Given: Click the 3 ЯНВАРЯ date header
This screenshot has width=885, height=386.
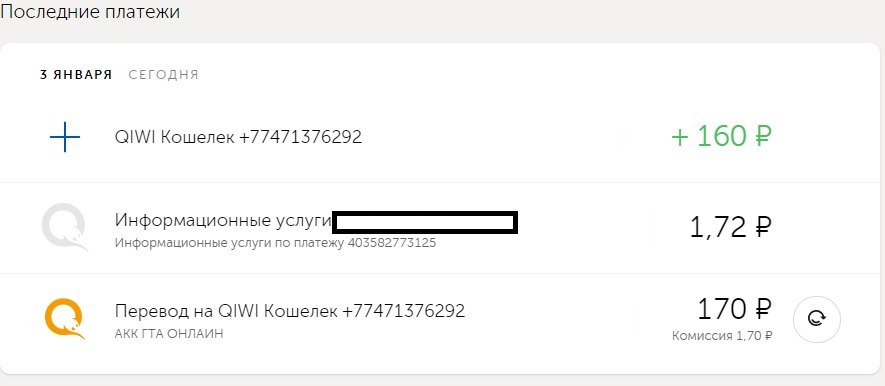Looking at the screenshot, I should (76, 75).
